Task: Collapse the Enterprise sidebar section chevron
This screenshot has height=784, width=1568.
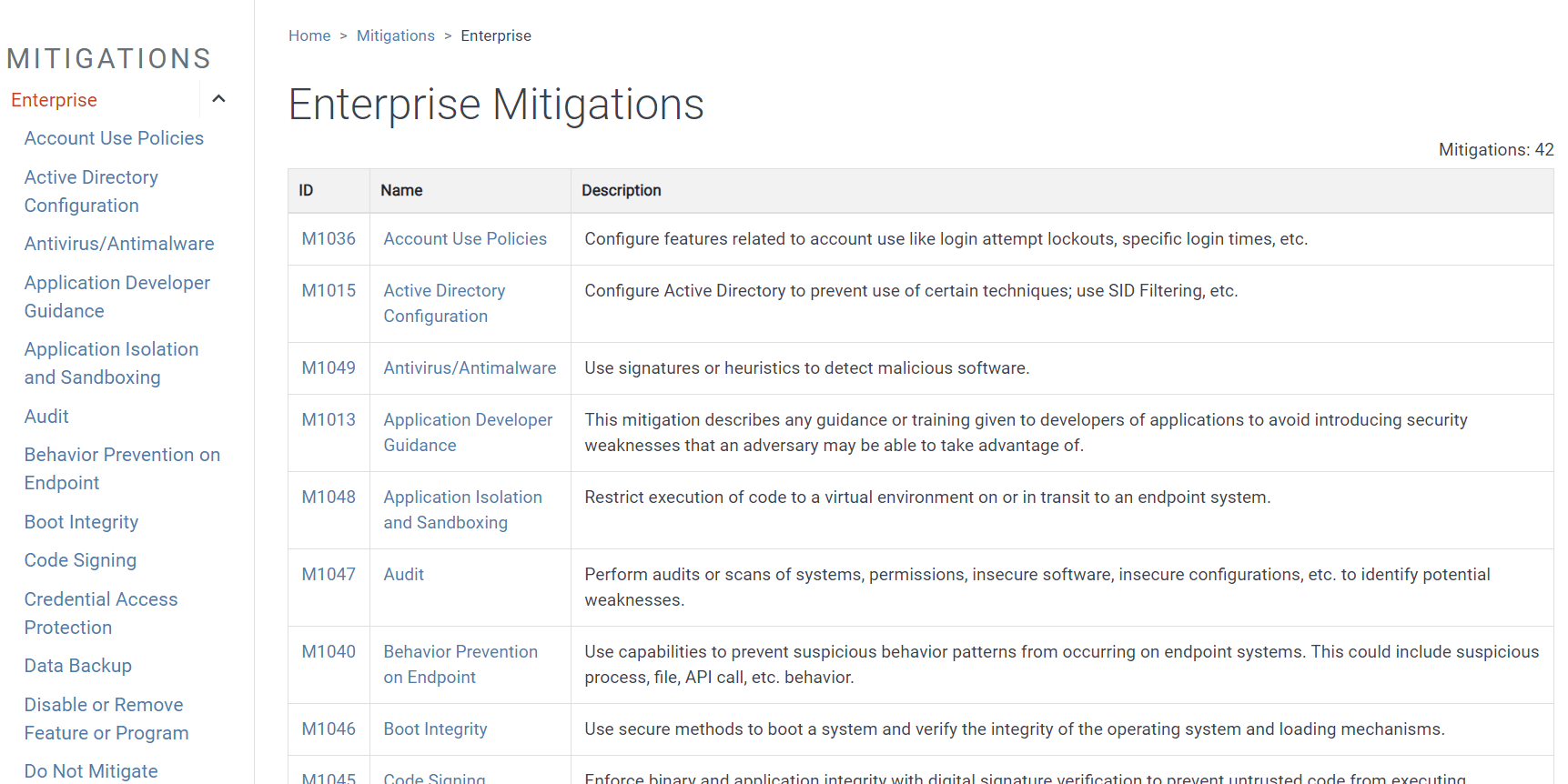Action: point(218,99)
